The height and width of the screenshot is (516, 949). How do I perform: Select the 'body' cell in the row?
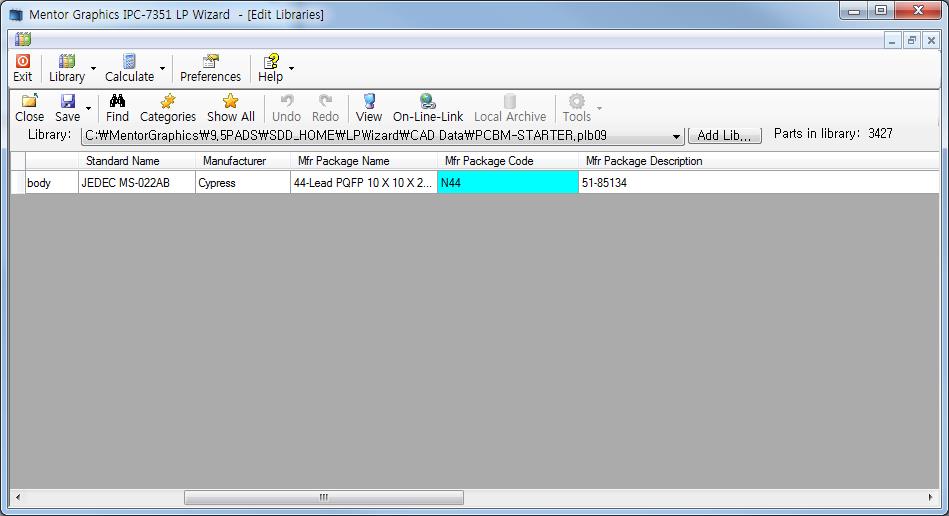click(x=51, y=183)
